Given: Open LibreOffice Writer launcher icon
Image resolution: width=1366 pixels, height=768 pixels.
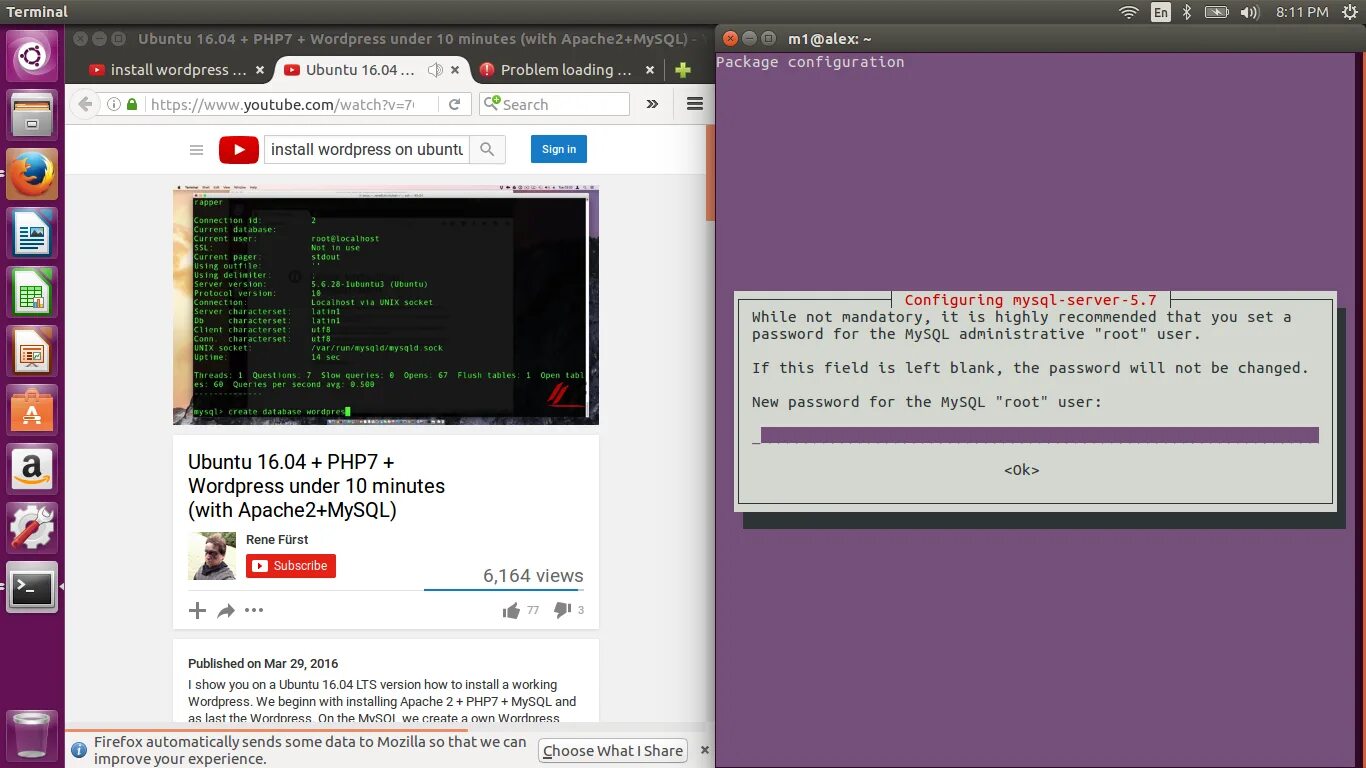Looking at the screenshot, I should [x=33, y=233].
